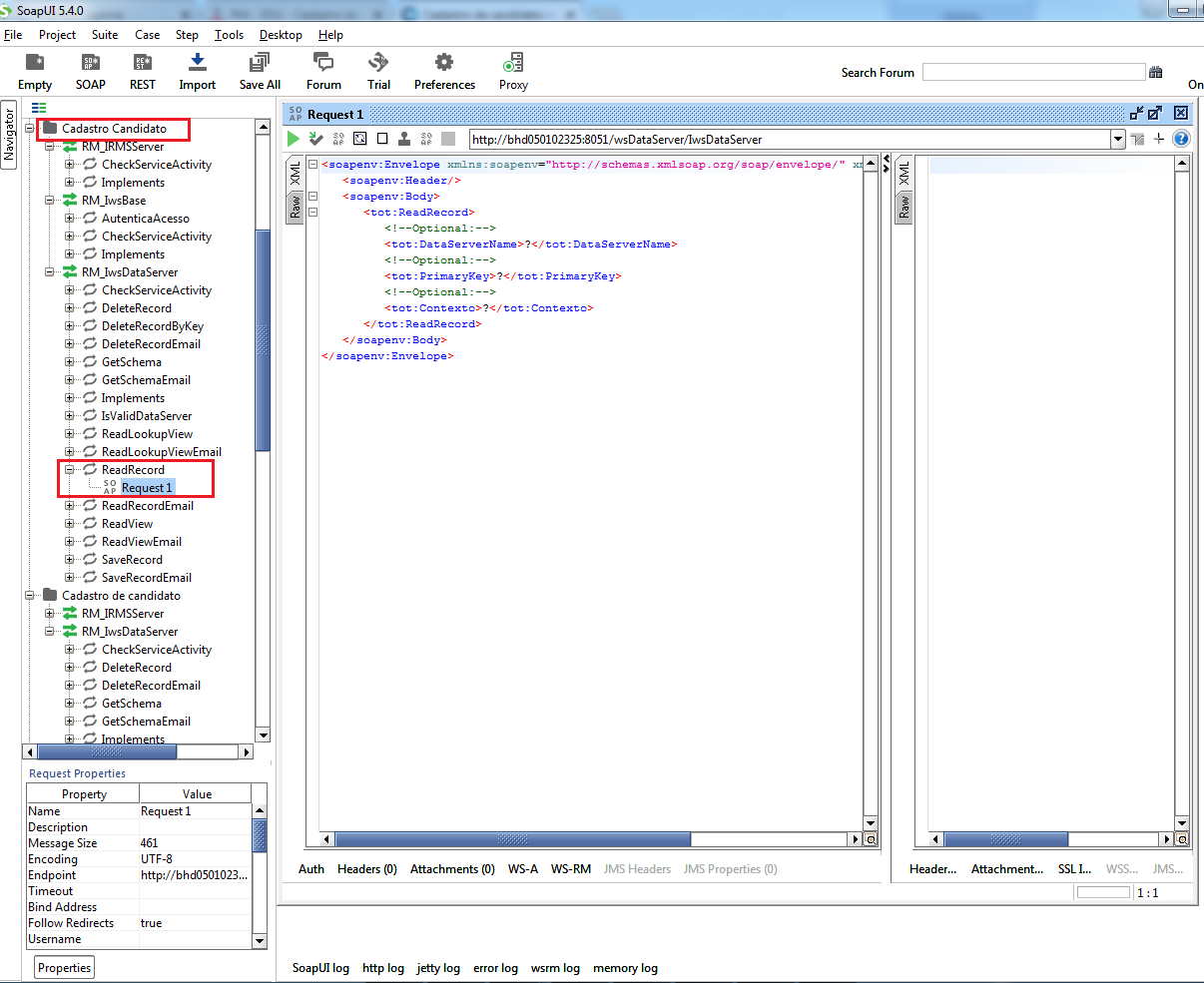Viewport: 1204px width, 983px height.
Task: Open the Attachments (0) tab
Action: pyautogui.click(x=452, y=869)
